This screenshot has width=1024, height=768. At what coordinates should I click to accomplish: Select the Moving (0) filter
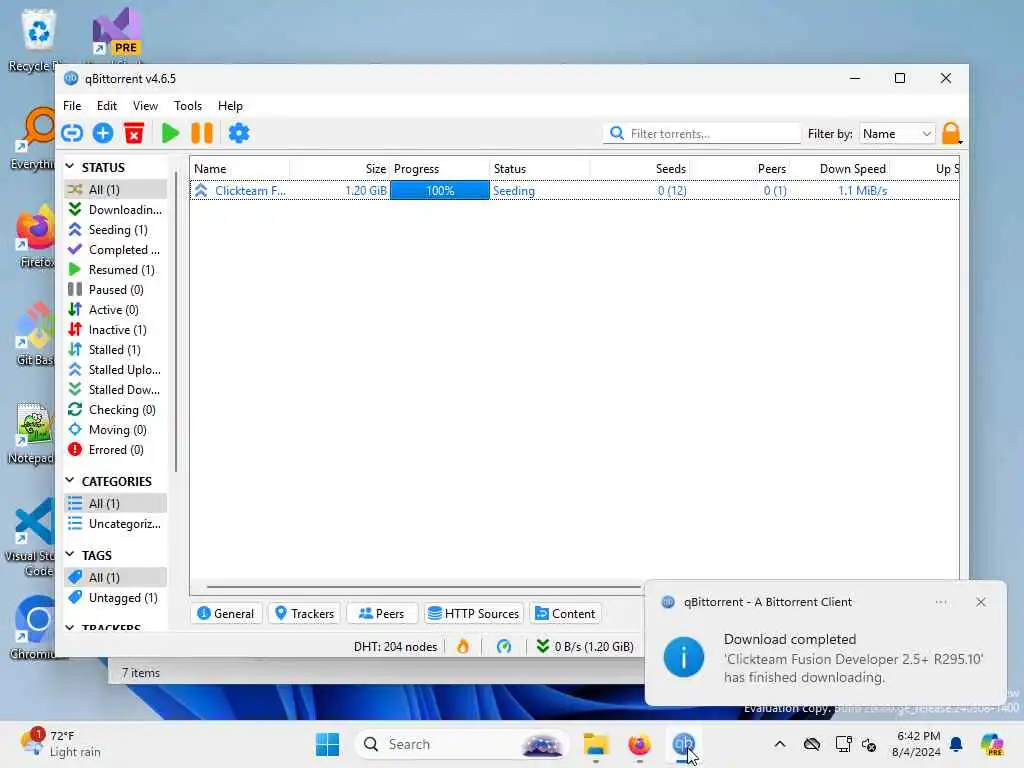116,430
